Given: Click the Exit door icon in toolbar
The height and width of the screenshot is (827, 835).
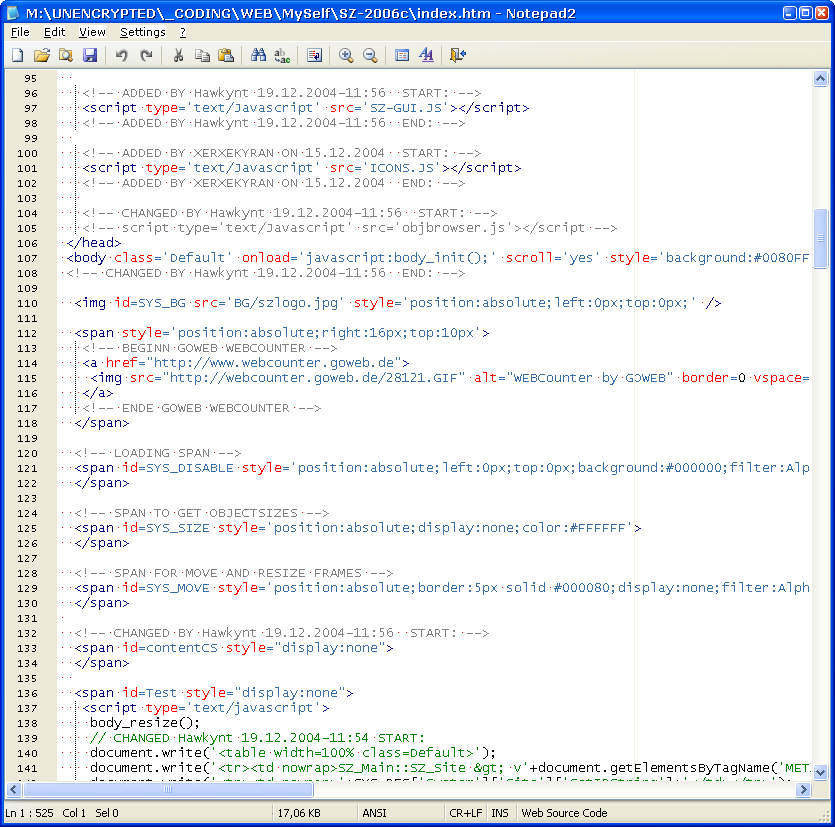Looking at the screenshot, I should tap(458, 55).
